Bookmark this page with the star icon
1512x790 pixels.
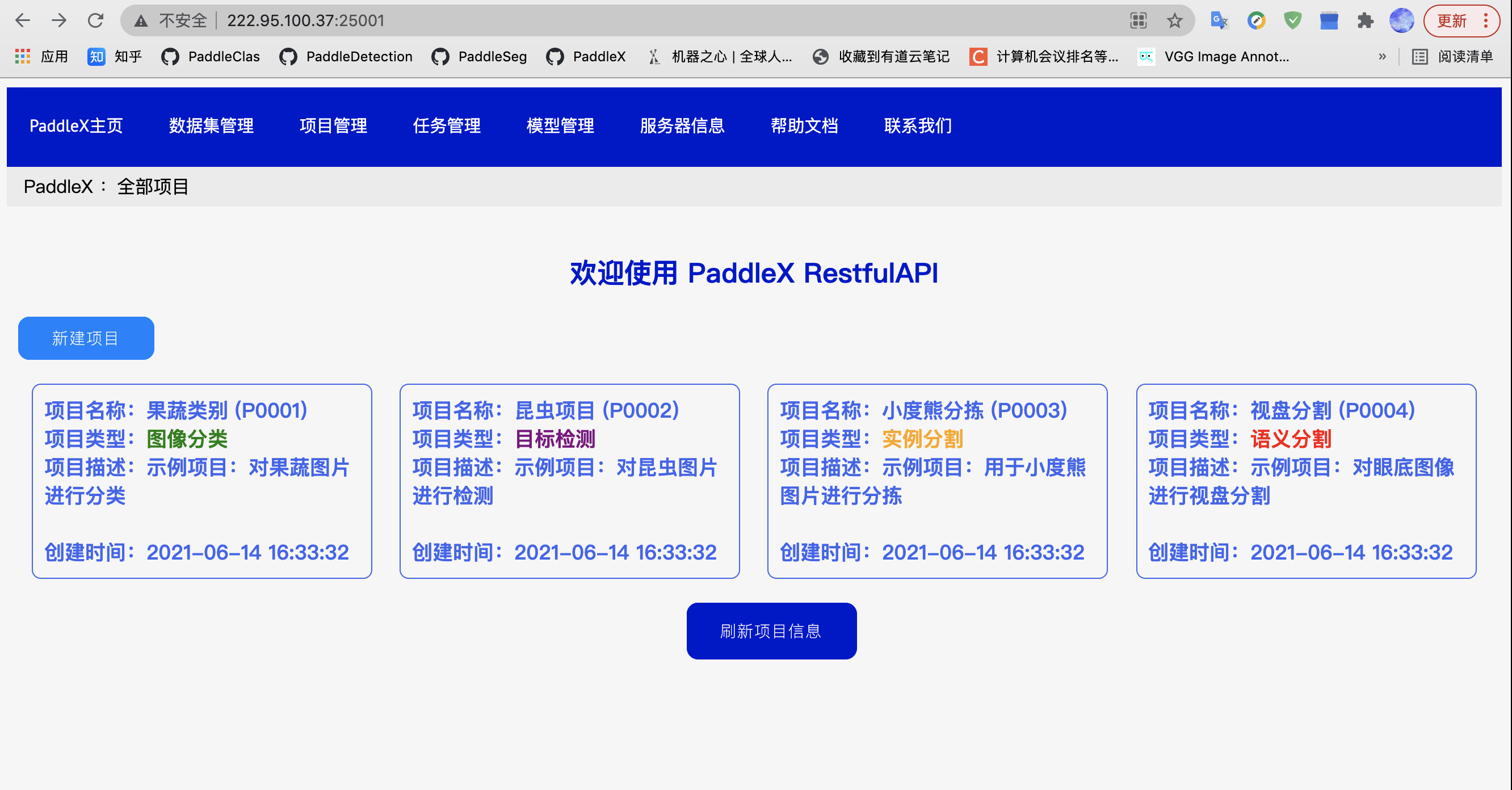click(x=1174, y=21)
